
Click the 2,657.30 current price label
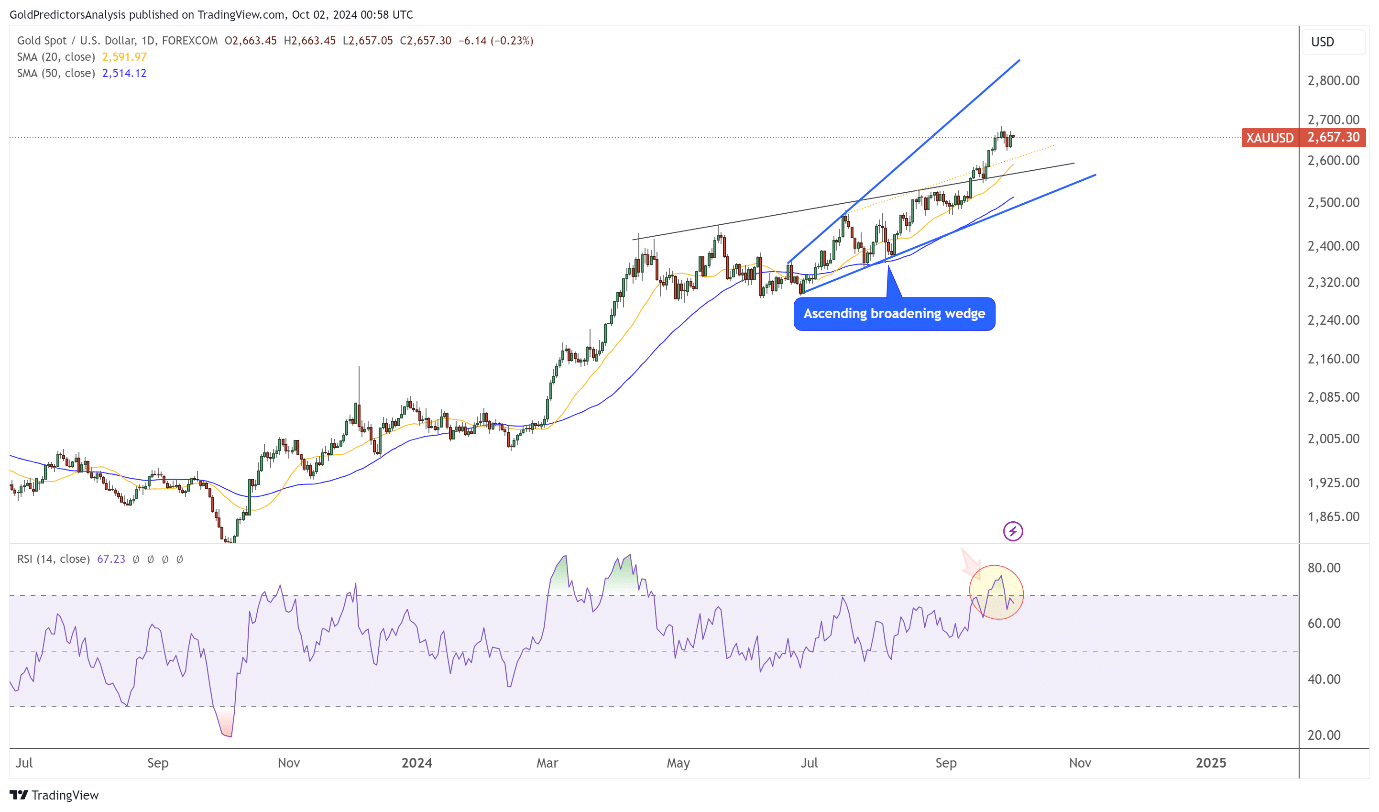pyautogui.click(x=1333, y=138)
